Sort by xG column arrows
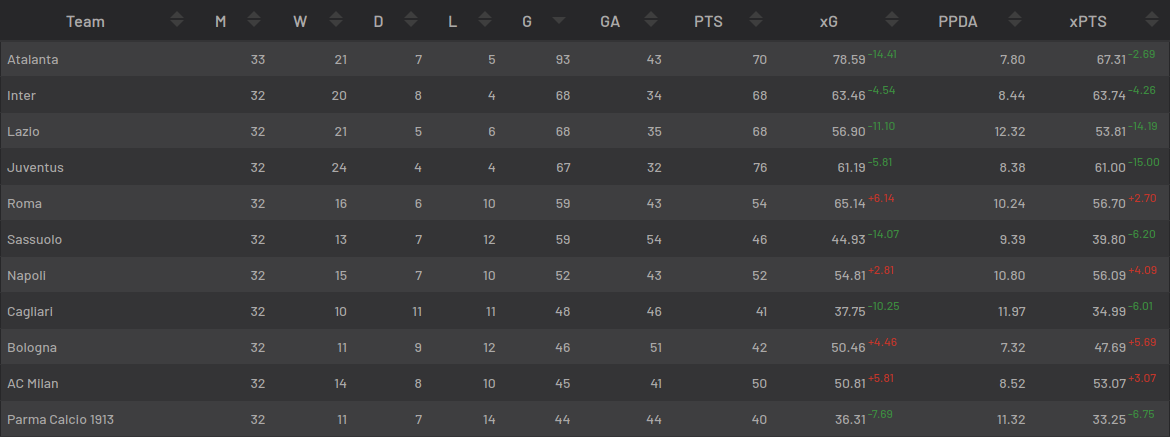 coord(891,20)
